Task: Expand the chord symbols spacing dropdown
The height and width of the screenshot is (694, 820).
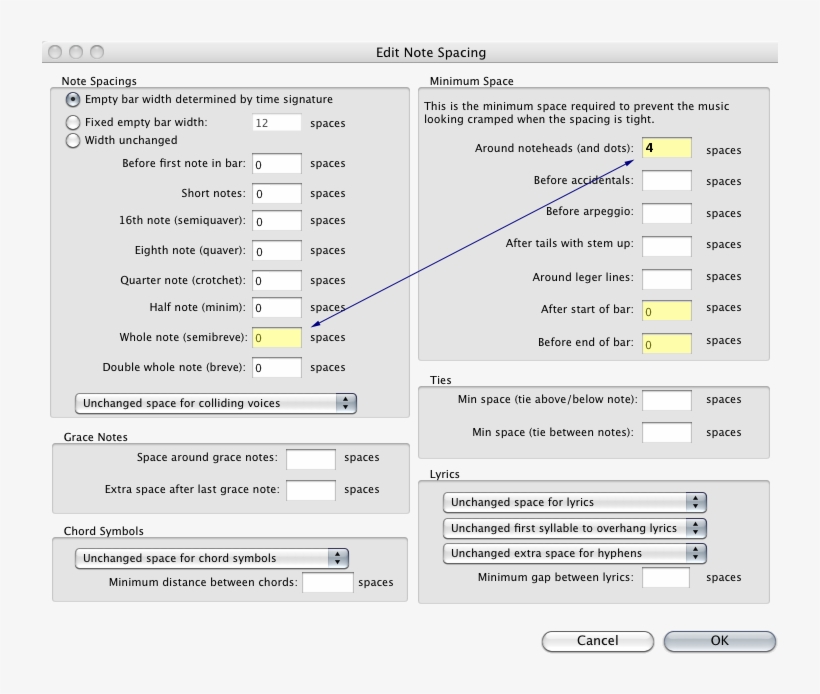Action: pyautogui.click(x=211, y=558)
